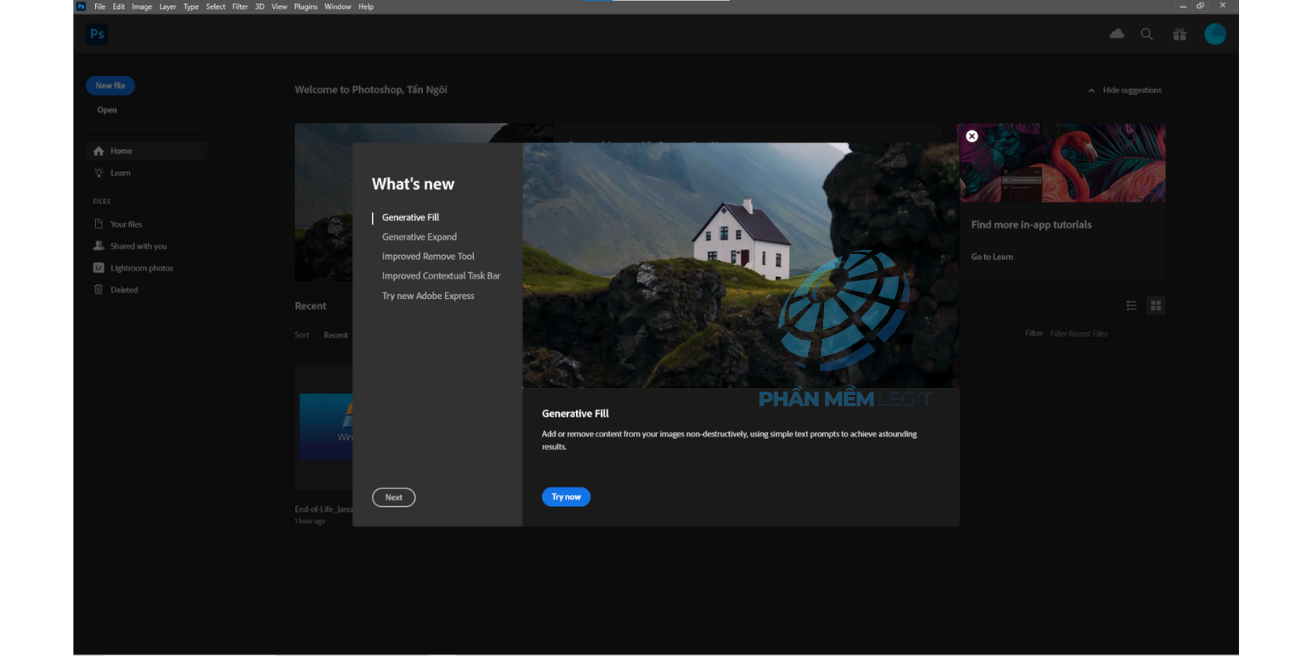1305x656 pixels.
Task: Open the Plugins menu
Action: (306, 6)
